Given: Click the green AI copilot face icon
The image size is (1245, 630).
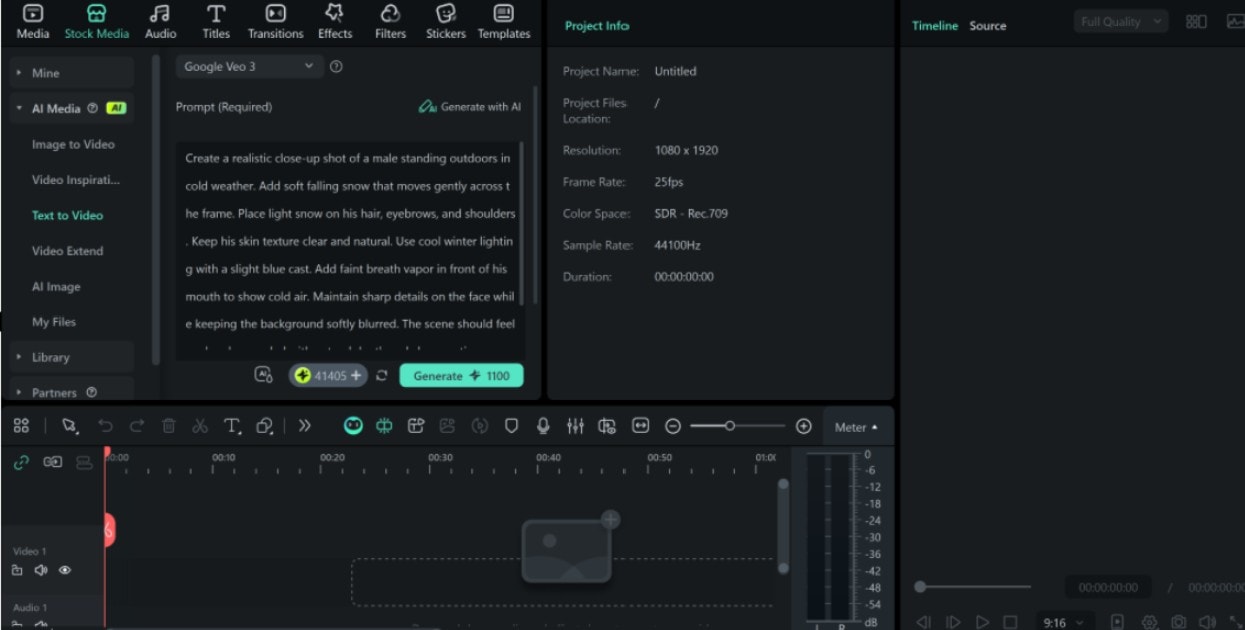Looking at the screenshot, I should point(353,426).
